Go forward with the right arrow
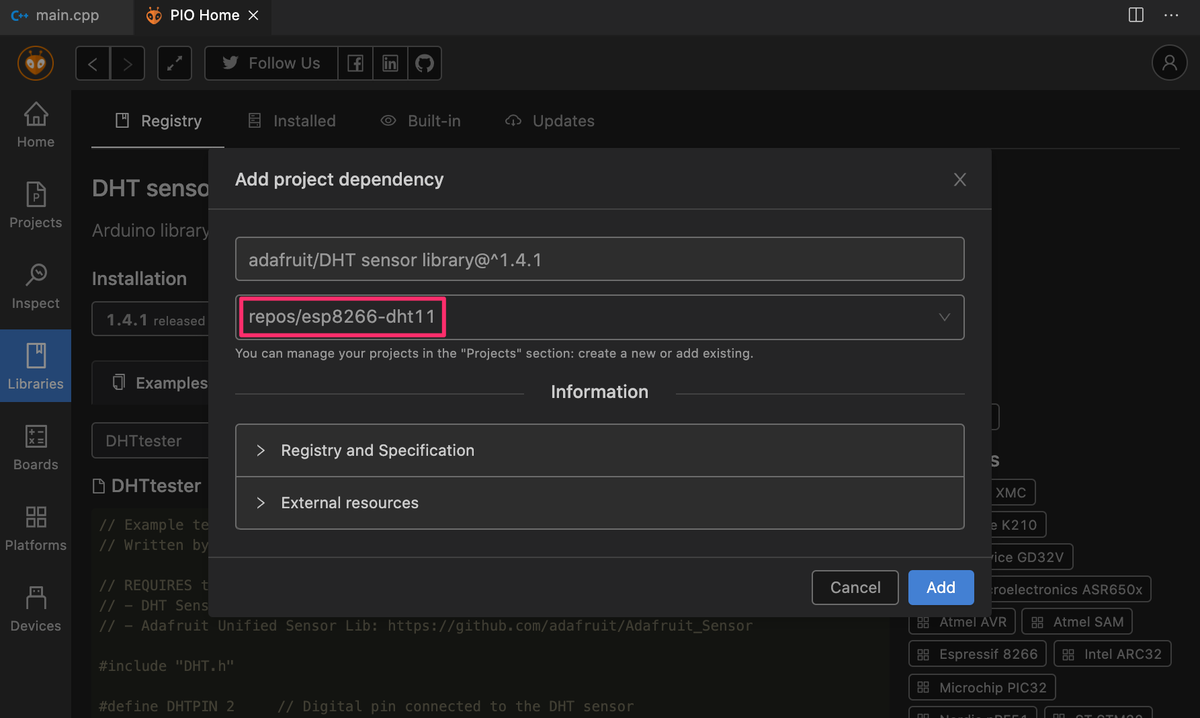Image resolution: width=1200 pixels, height=718 pixels. point(127,63)
